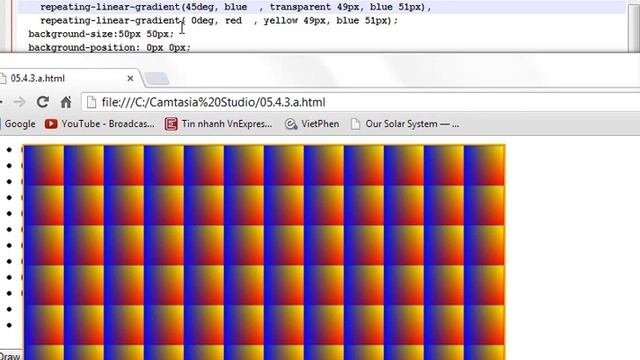Open the VietPhen bookmark

pos(312,124)
